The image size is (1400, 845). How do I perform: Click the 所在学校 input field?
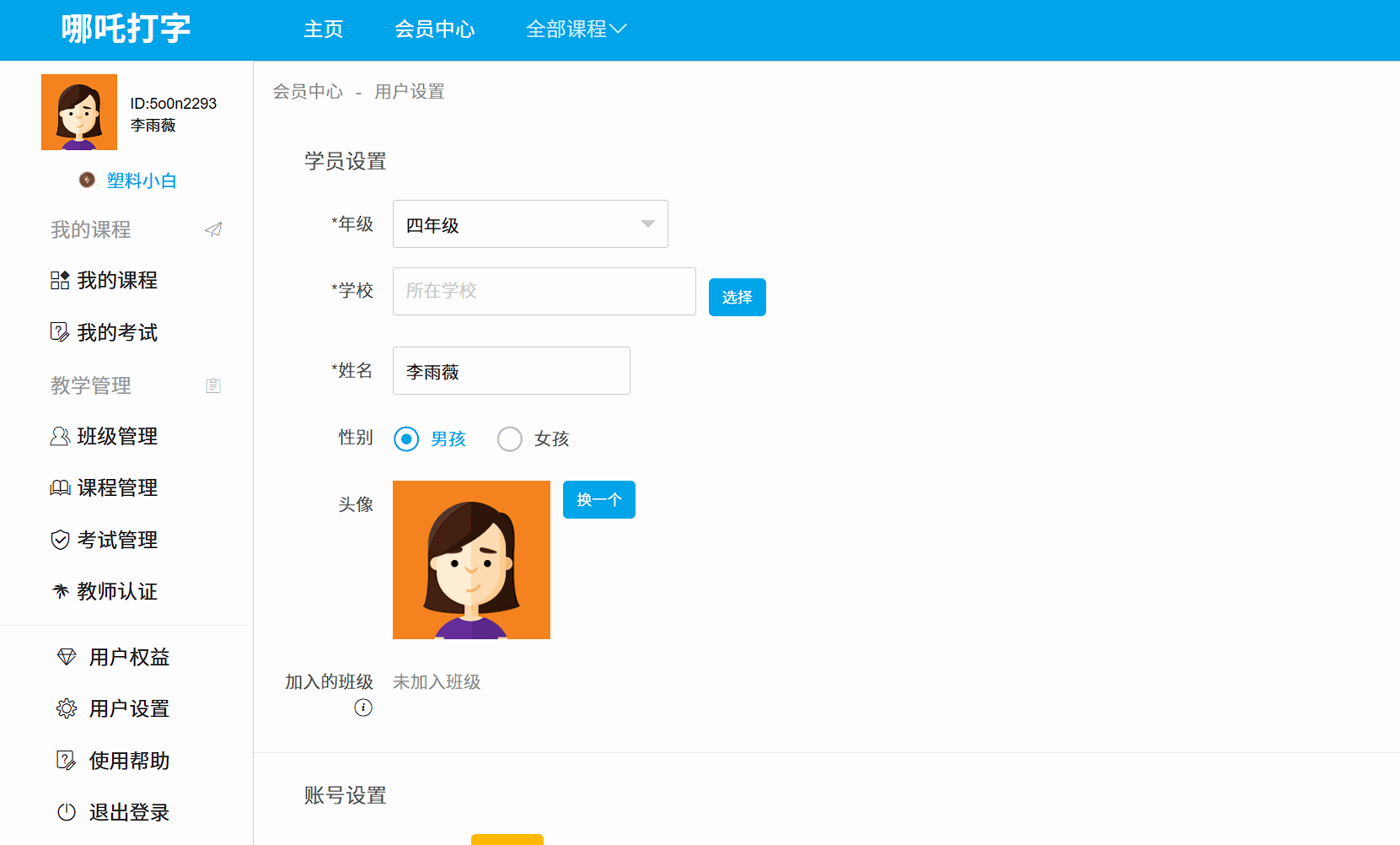tap(544, 292)
